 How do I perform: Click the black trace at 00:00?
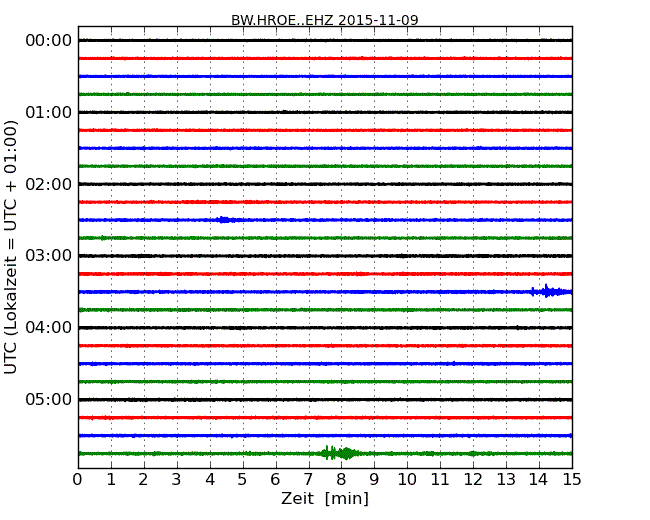[325, 40]
